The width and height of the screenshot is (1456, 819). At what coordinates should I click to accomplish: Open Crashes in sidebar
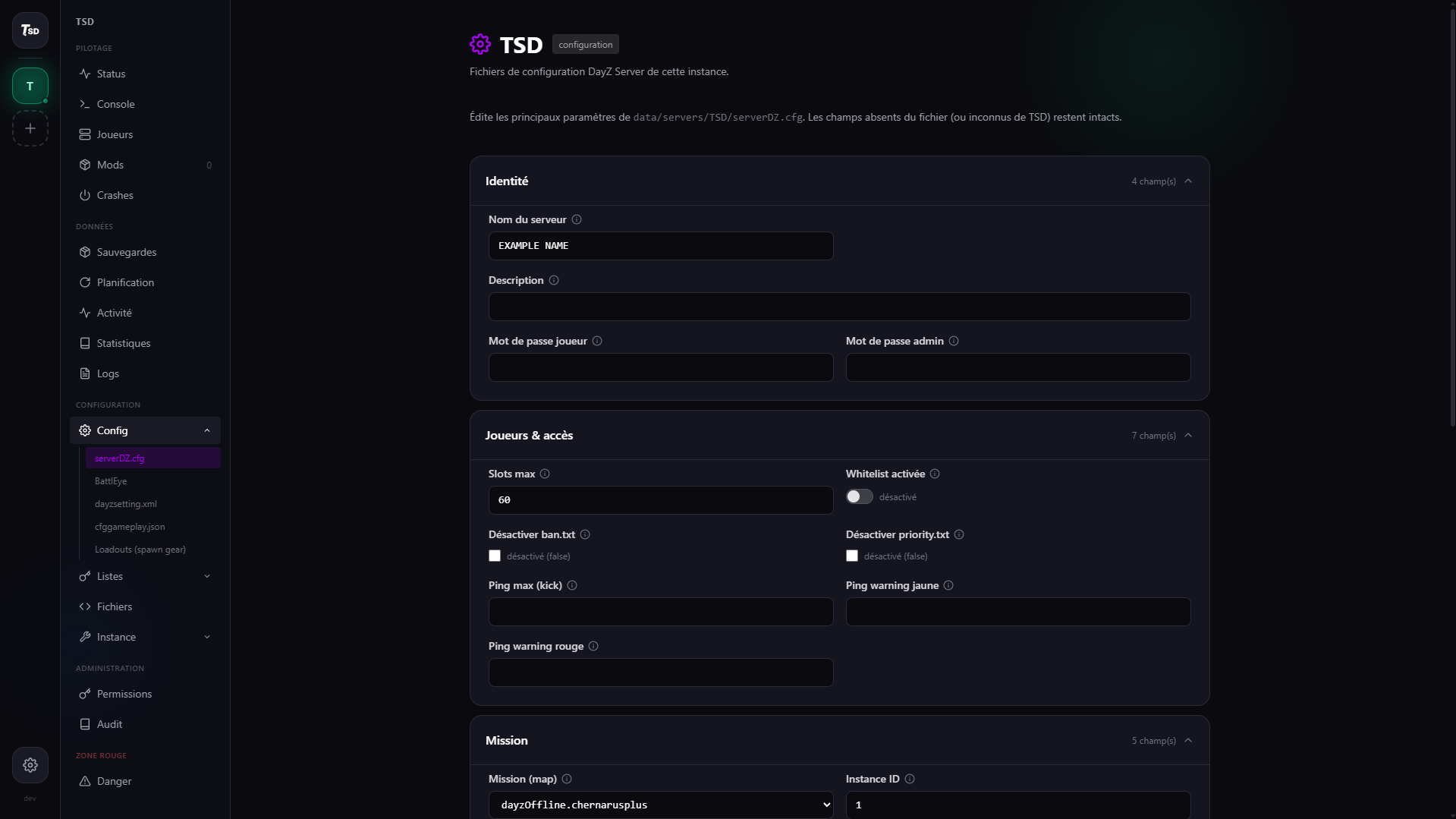click(145, 195)
